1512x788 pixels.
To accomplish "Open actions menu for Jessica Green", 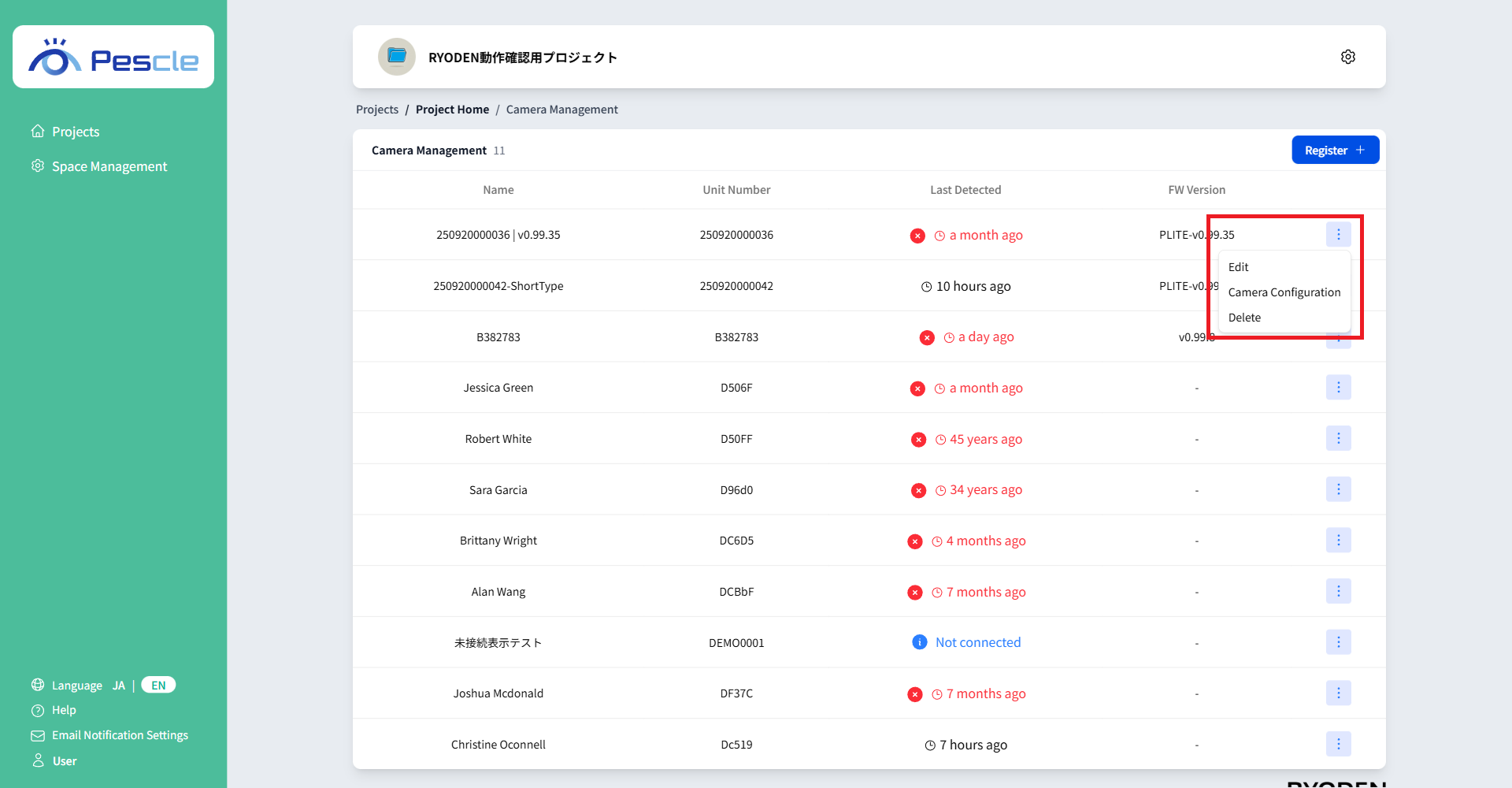I will point(1338,388).
